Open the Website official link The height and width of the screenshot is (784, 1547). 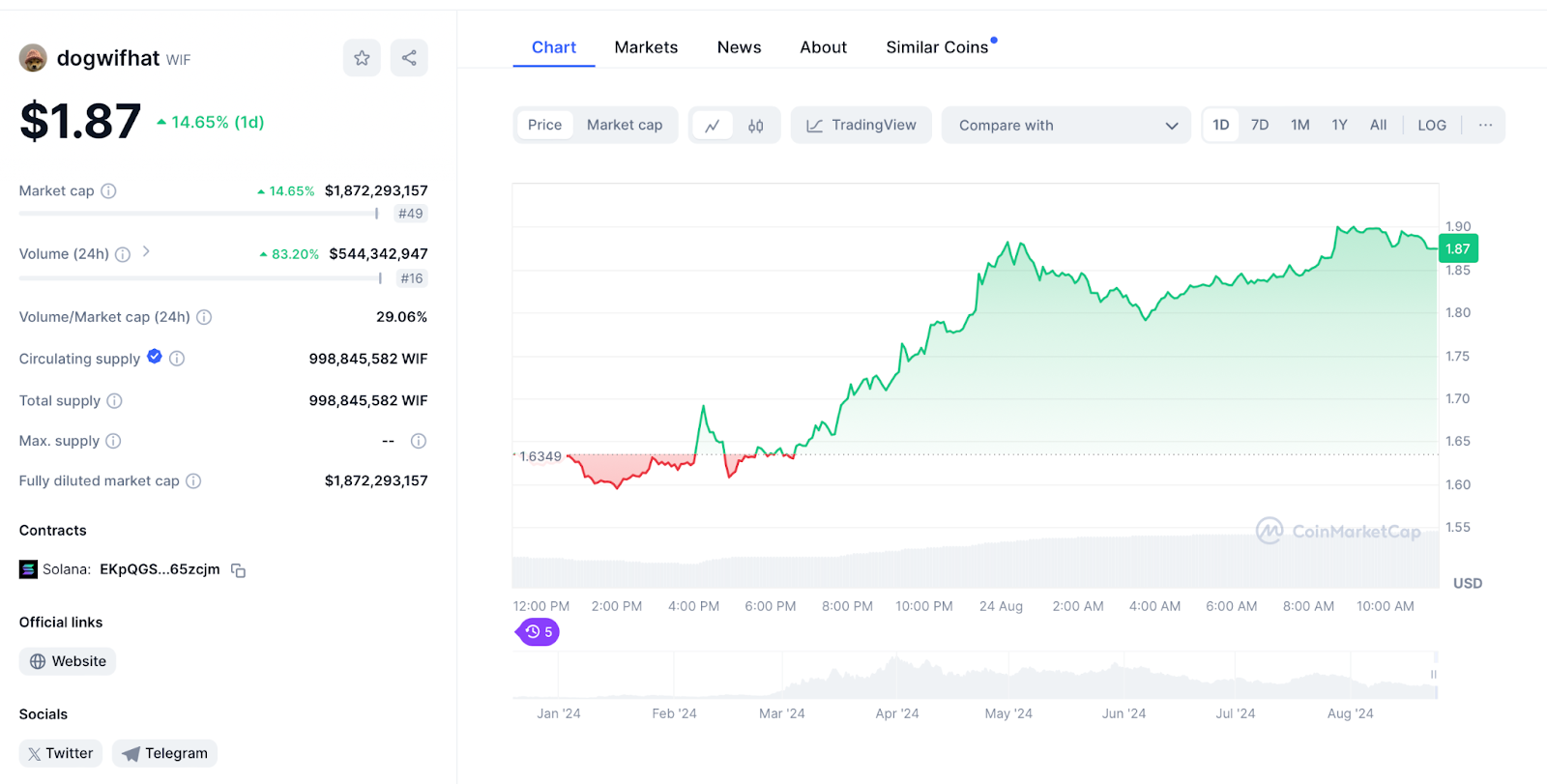(x=68, y=661)
